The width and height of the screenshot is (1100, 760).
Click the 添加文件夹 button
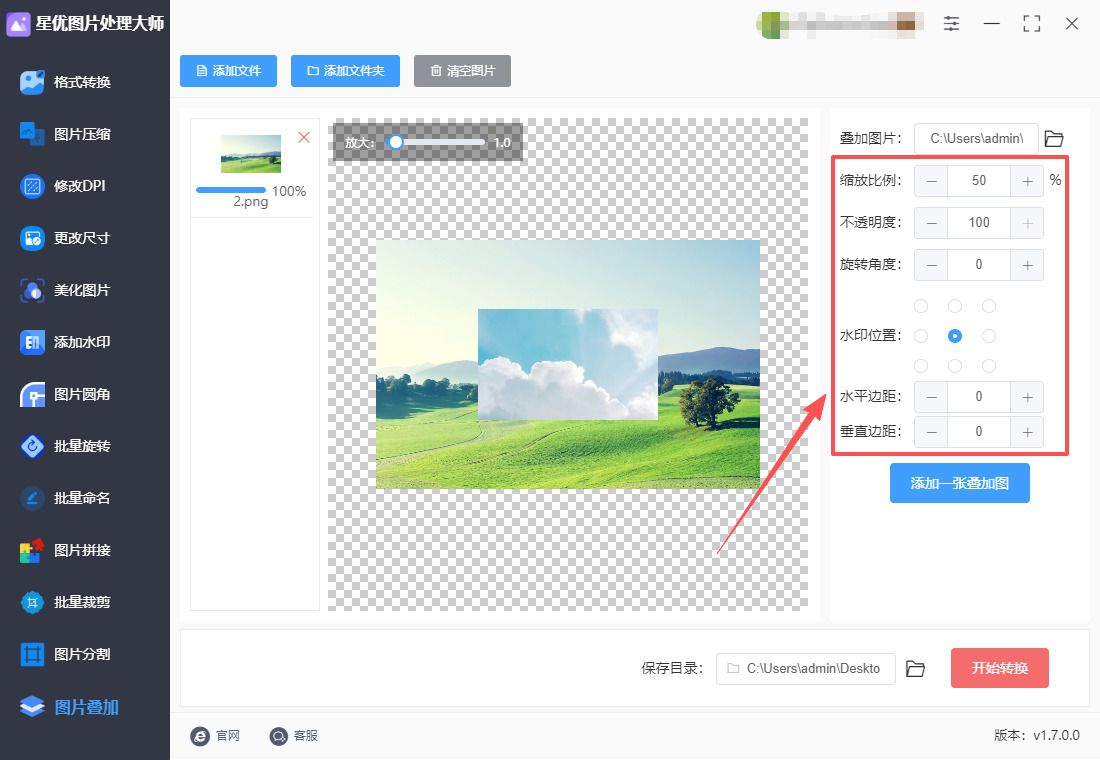click(x=345, y=71)
